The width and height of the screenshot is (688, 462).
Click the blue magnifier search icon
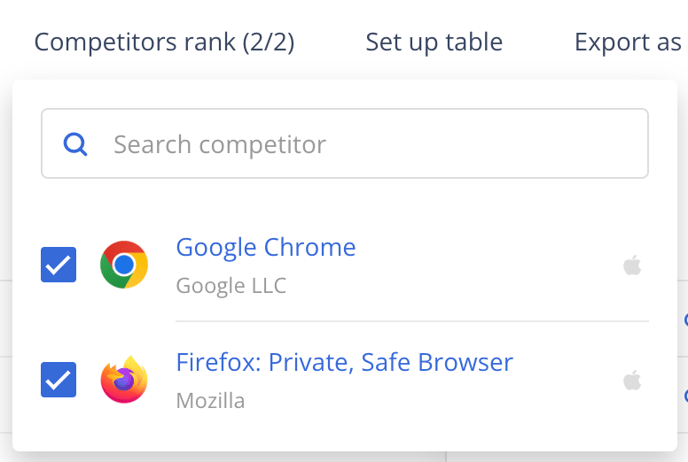pyautogui.click(x=75, y=144)
